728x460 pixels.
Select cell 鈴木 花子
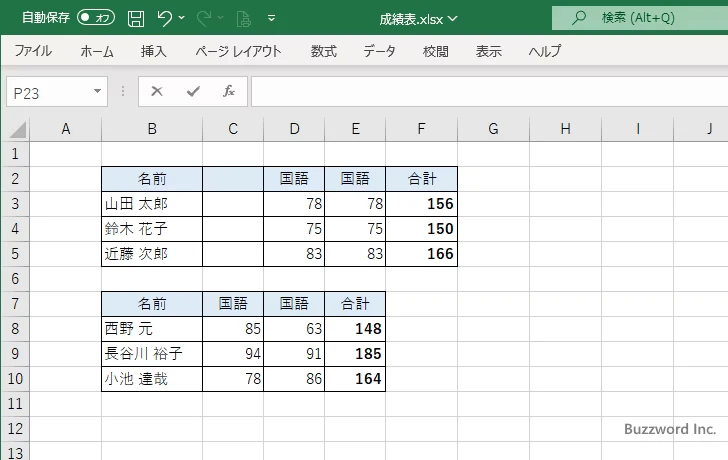152,229
